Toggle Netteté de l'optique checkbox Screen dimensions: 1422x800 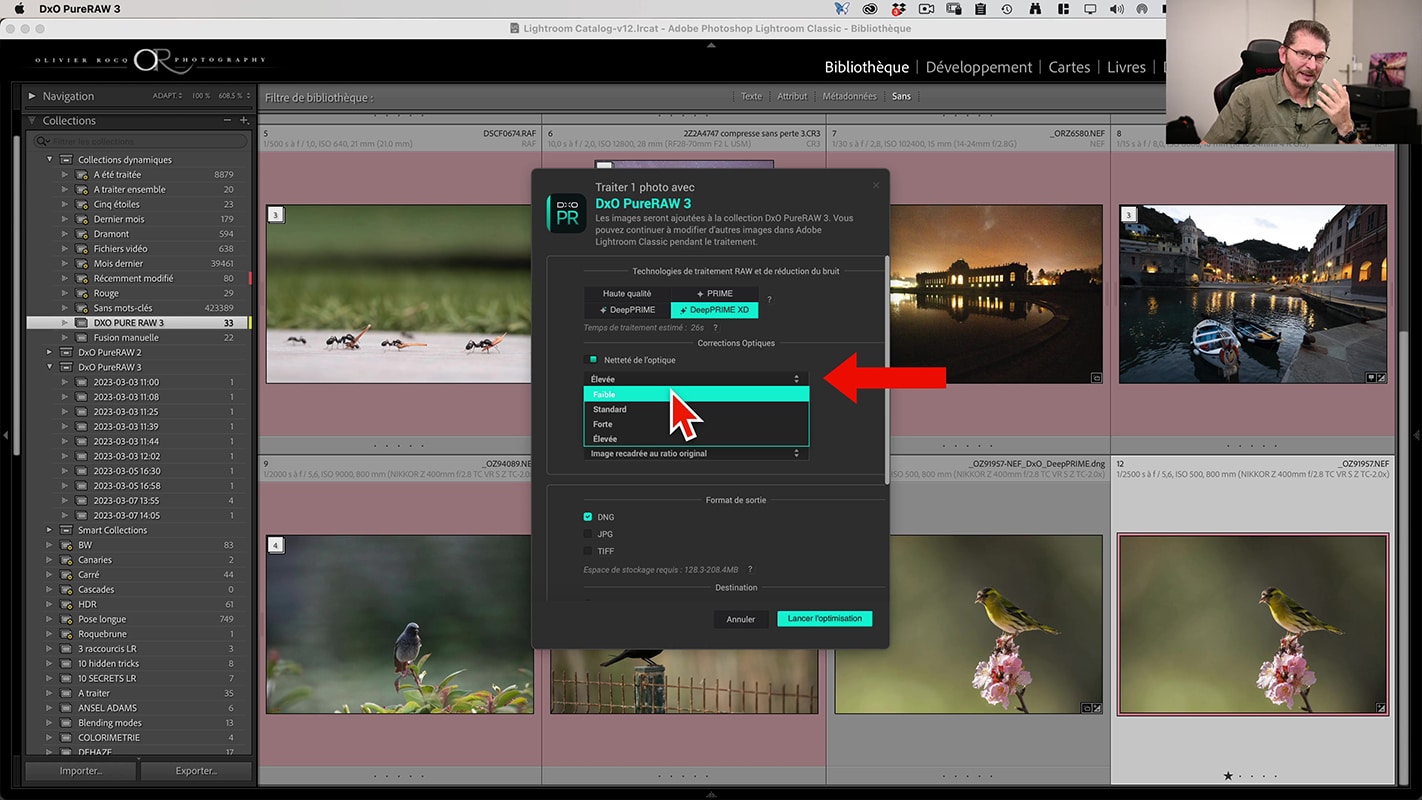click(x=593, y=360)
